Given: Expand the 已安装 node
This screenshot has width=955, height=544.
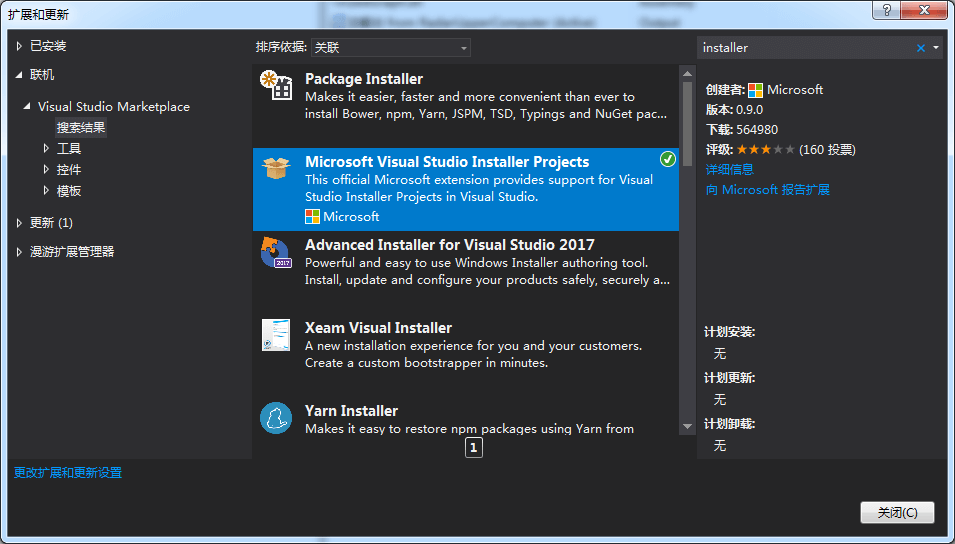Looking at the screenshot, I should pyautogui.click(x=19, y=46).
